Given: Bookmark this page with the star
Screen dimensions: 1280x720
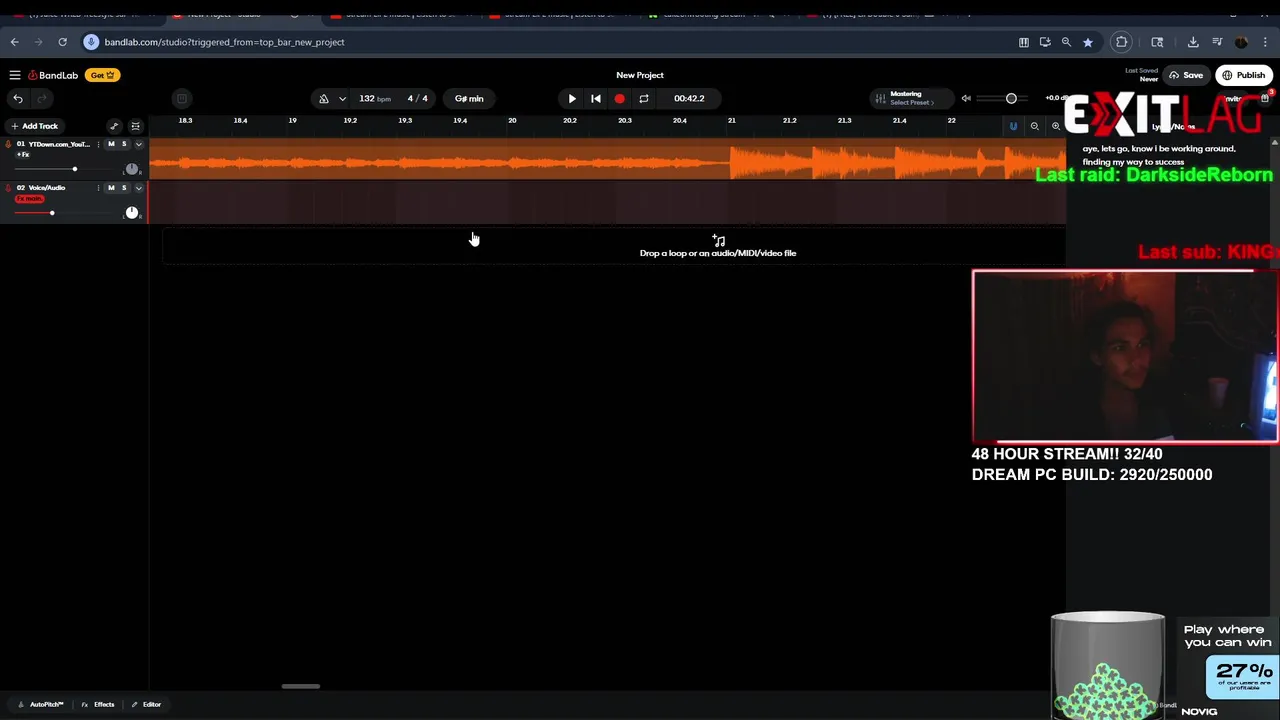Looking at the screenshot, I should click(1088, 42).
